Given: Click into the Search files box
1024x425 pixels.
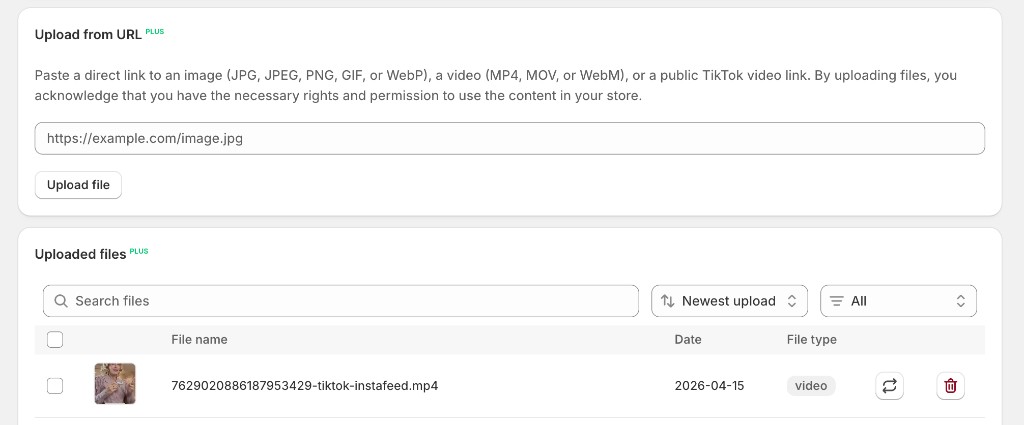Looking at the screenshot, I should point(350,301).
